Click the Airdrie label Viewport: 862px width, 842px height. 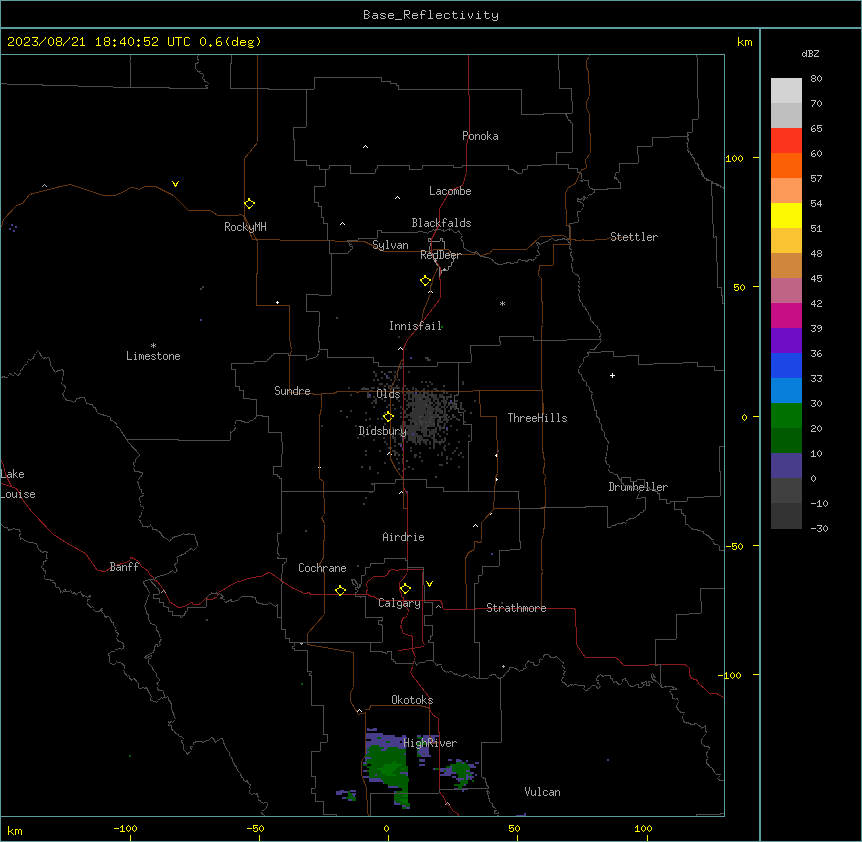[x=404, y=537]
